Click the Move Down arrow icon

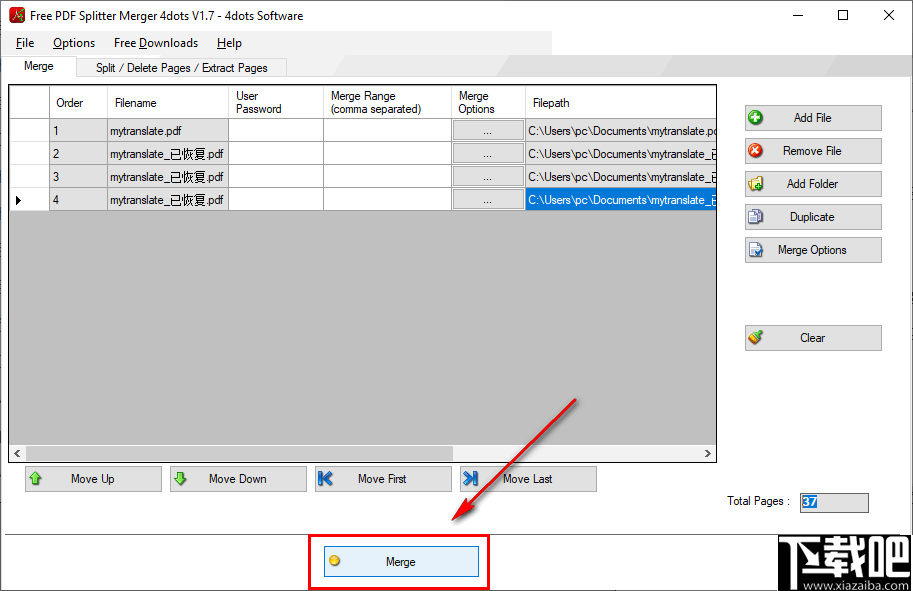pos(182,479)
